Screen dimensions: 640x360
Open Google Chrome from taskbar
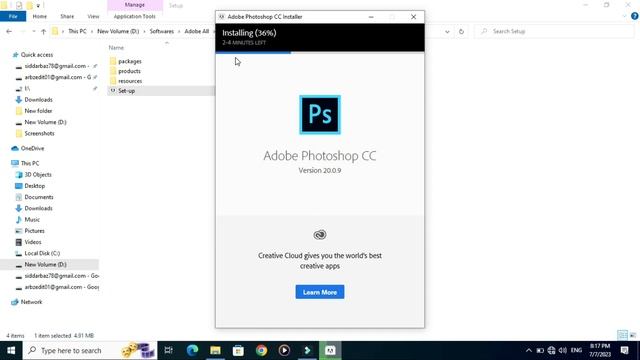pos(261,351)
